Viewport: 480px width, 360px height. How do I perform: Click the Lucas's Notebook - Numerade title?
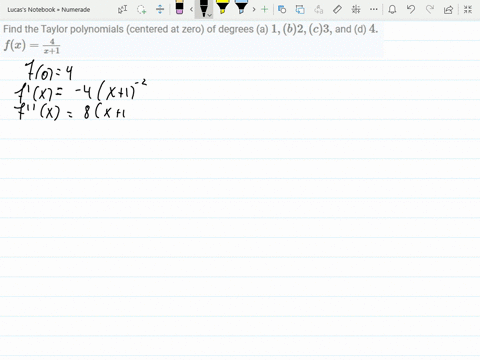coord(49,10)
